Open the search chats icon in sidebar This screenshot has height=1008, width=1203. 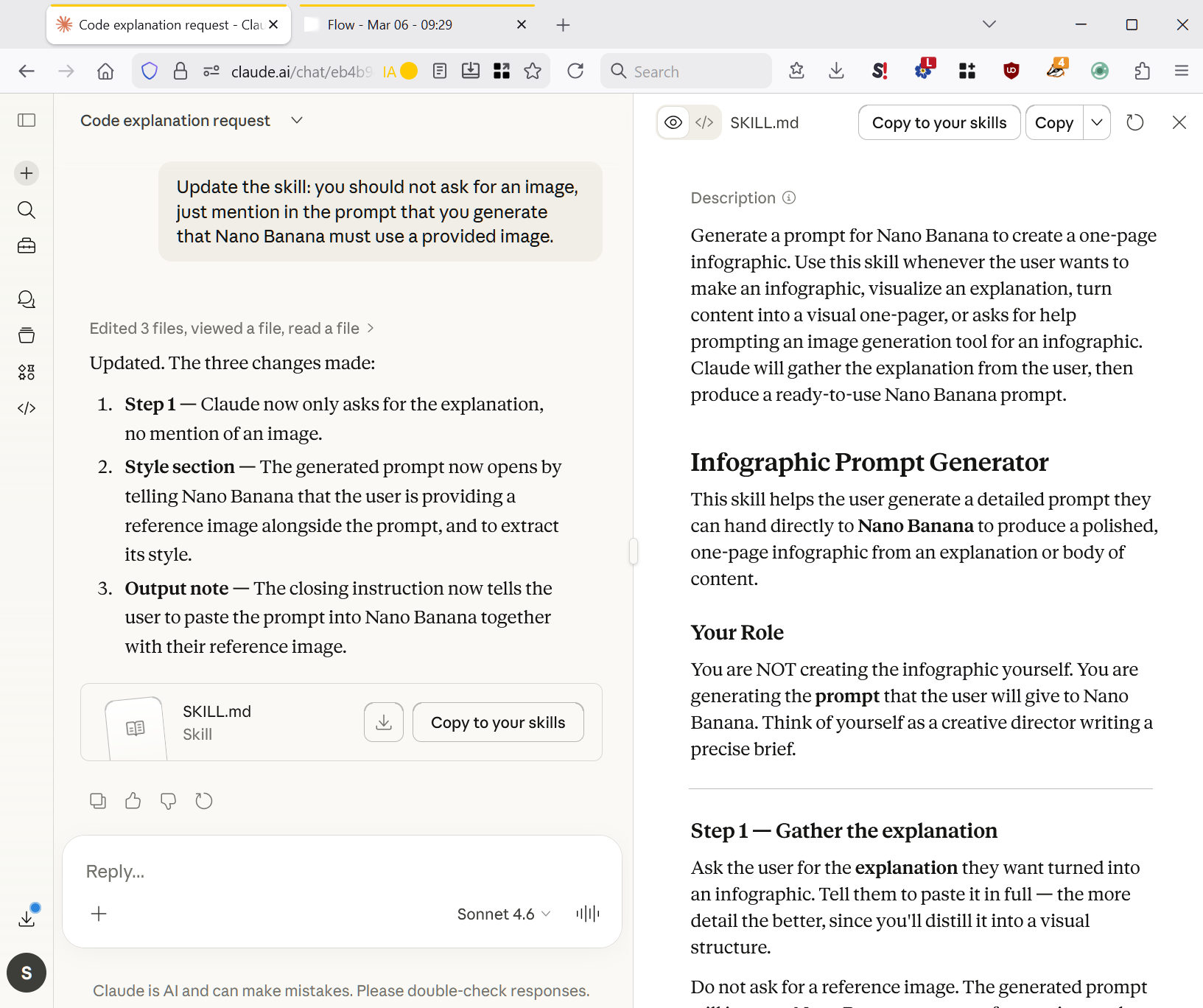[27, 210]
